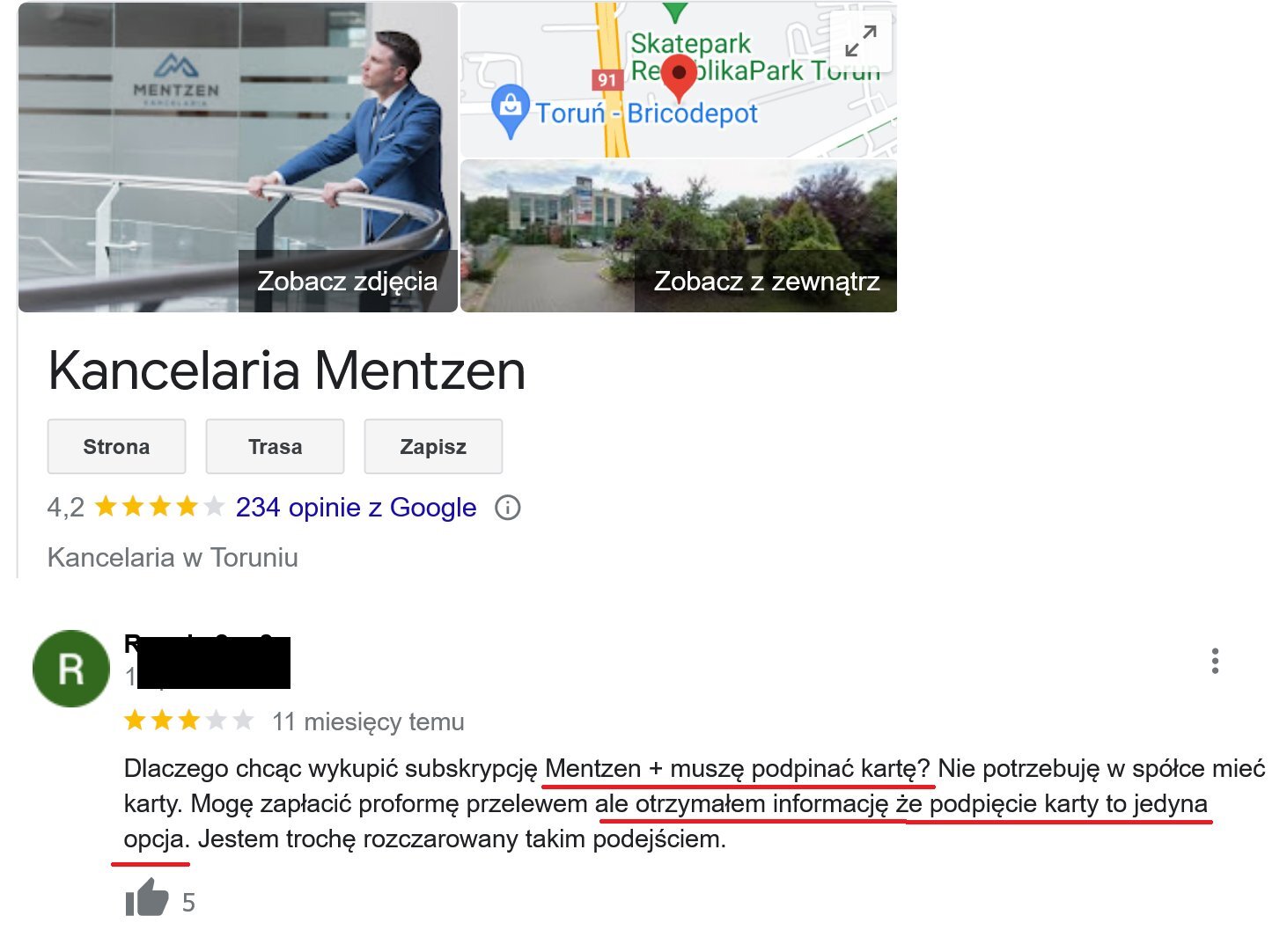
Task: Open the info icon beside Google reviews
Action: point(508,508)
